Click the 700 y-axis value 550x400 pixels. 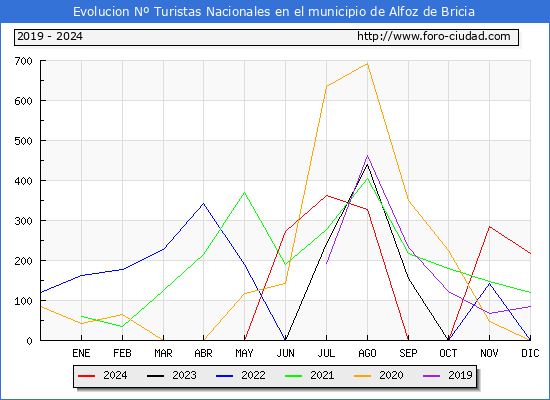(24, 61)
